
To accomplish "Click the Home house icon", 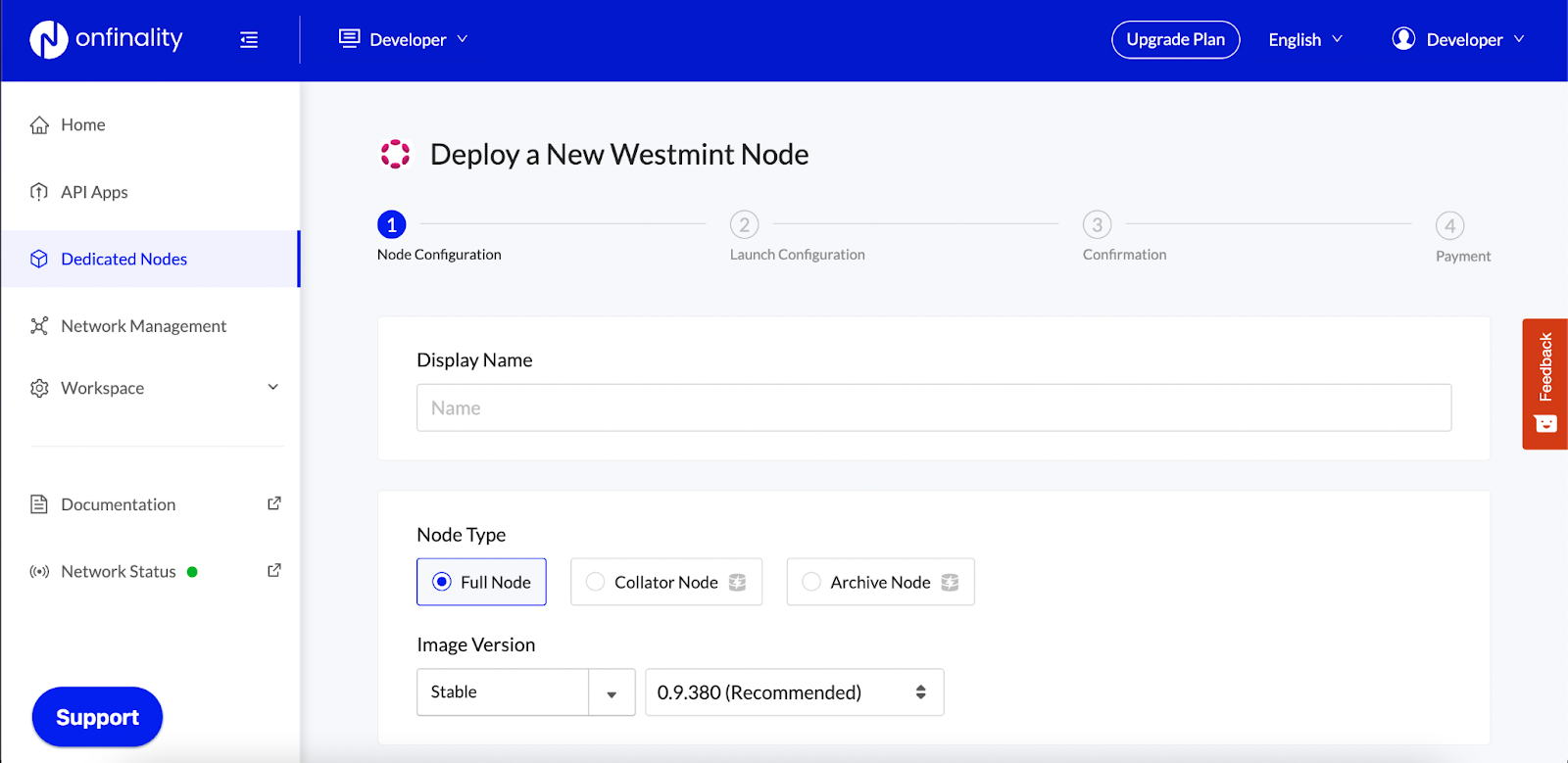I will pos(39,125).
